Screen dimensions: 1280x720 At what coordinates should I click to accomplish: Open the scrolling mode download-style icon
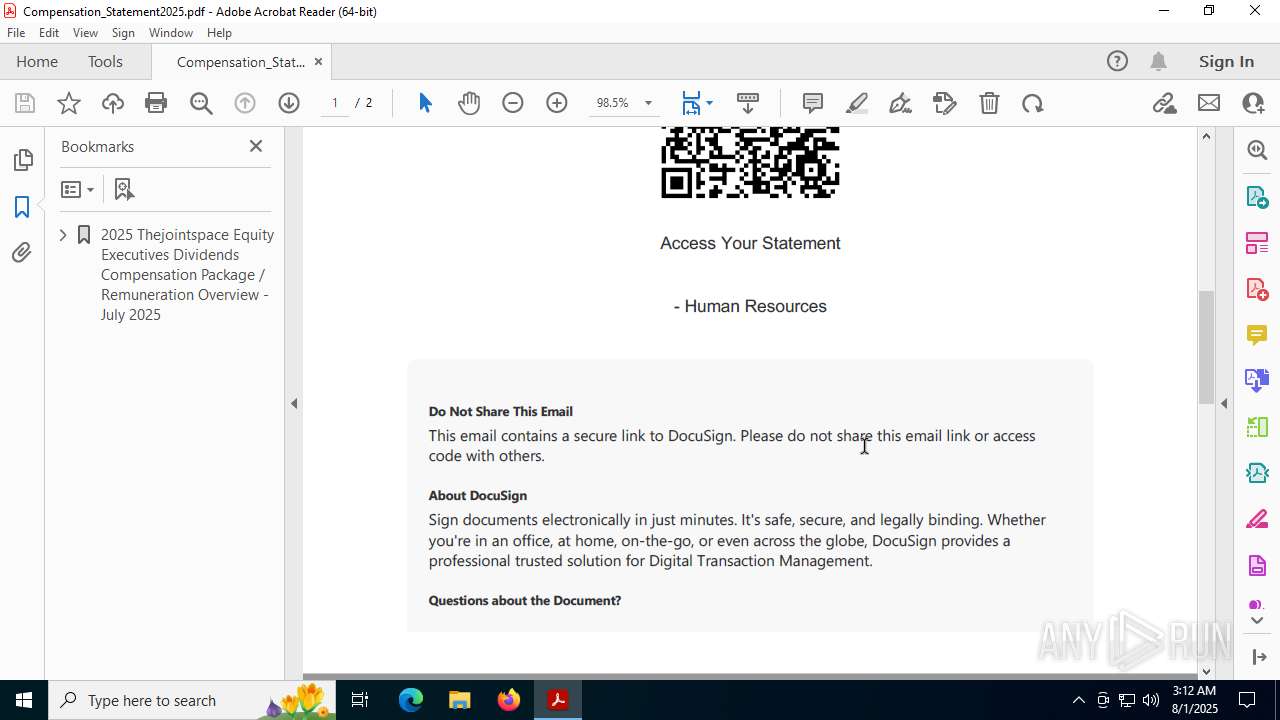[x=748, y=103]
